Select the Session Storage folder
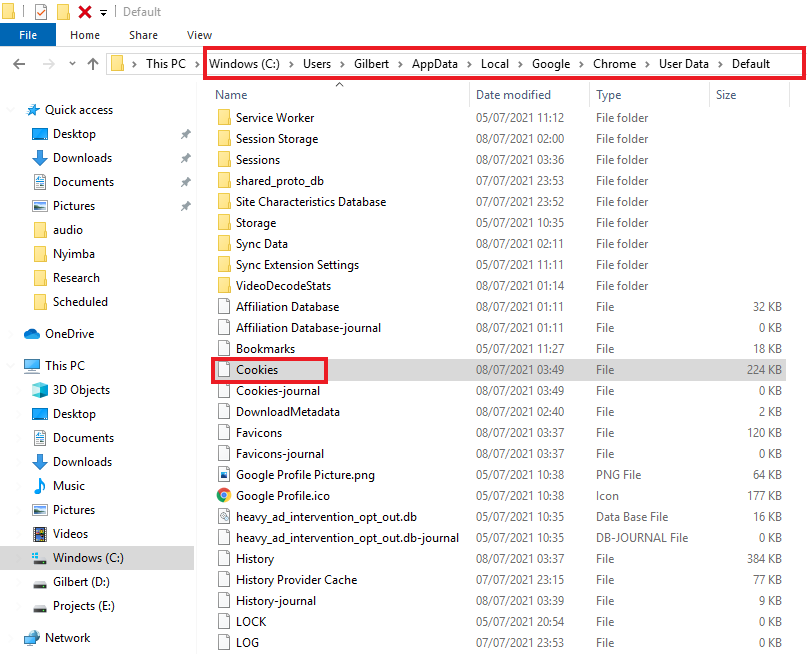Image resolution: width=807 pixels, height=654 pixels. 277,139
